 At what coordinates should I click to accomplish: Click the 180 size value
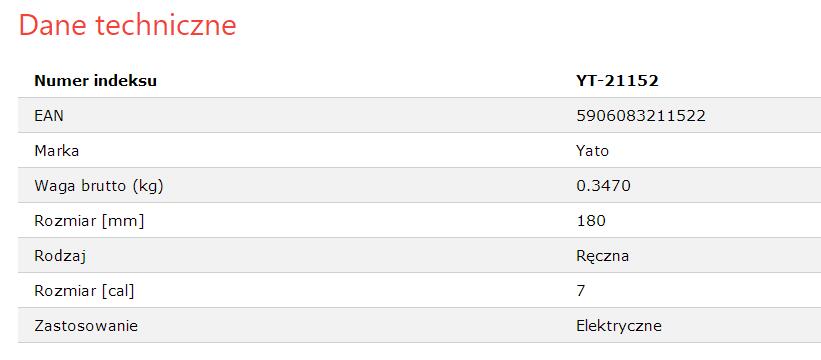[x=591, y=221]
